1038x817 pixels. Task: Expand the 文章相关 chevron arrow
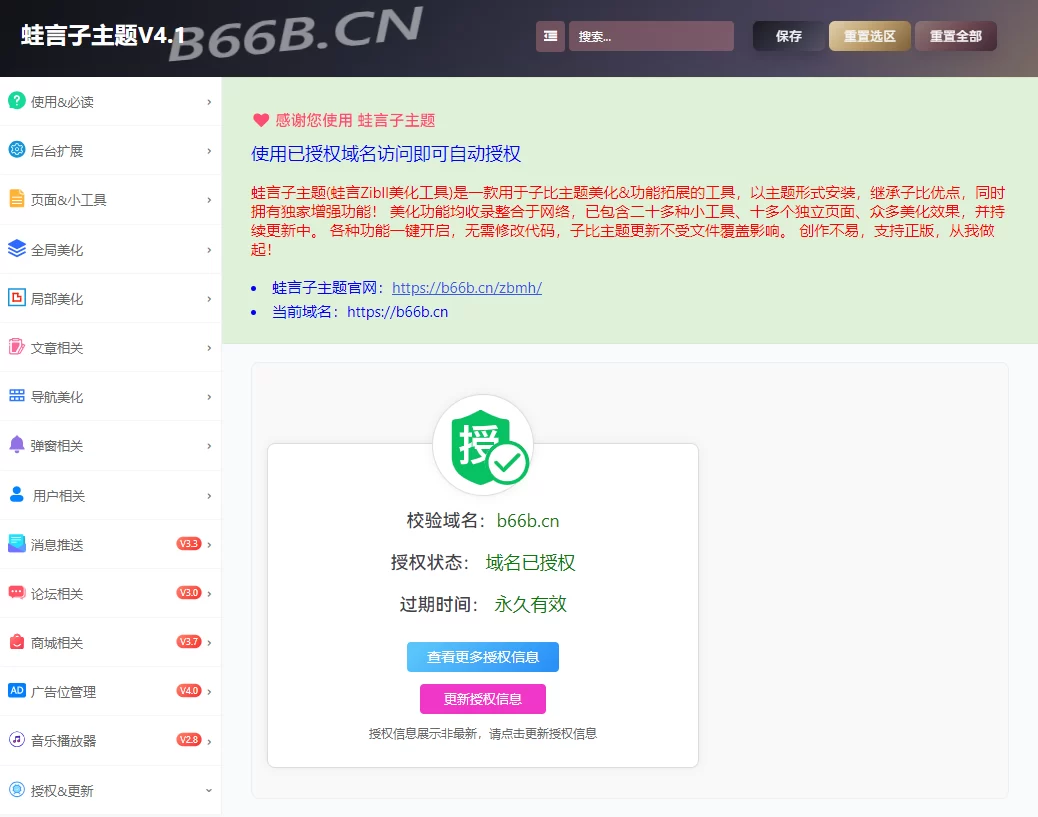[x=209, y=348]
